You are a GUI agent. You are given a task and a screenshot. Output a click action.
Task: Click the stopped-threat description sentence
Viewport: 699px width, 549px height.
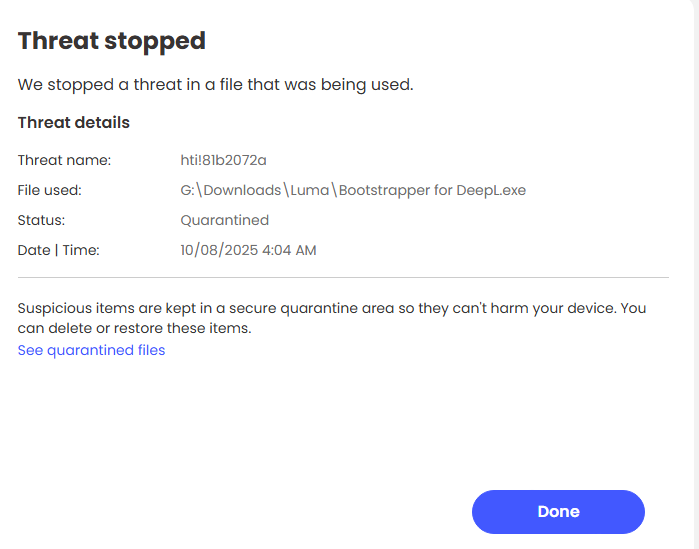[x=215, y=85]
